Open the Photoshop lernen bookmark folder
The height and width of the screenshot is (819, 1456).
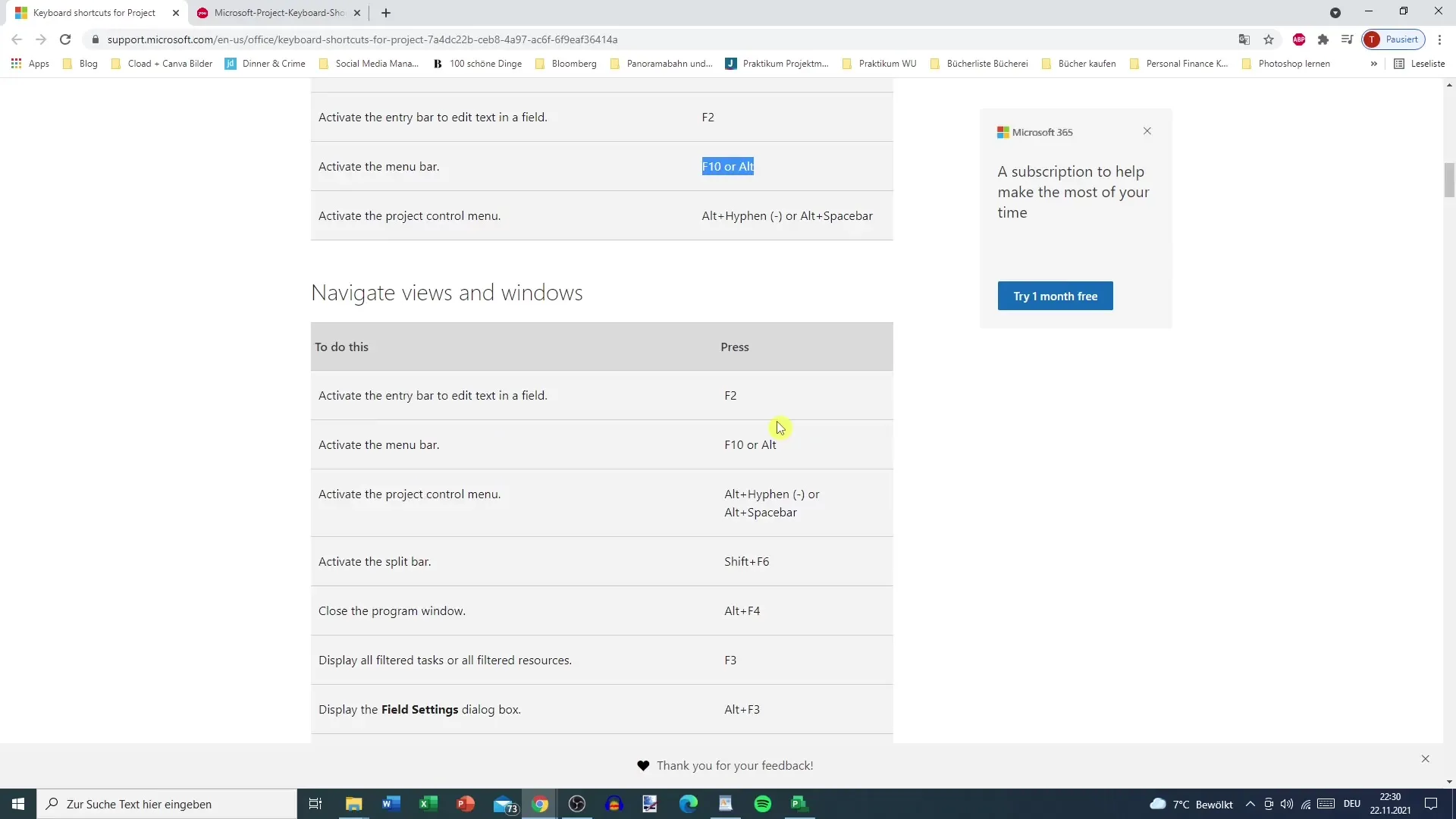point(1286,64)
